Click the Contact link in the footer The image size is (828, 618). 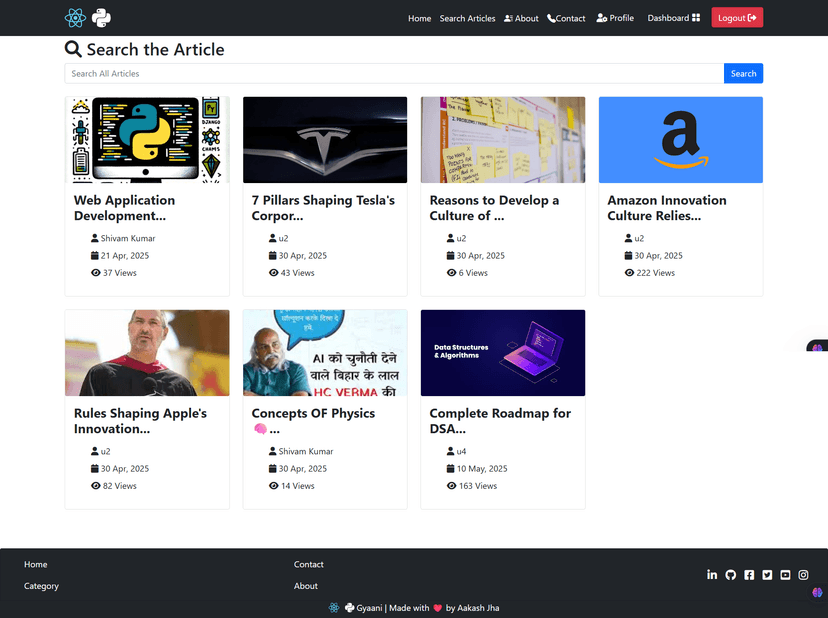[309, 563]
